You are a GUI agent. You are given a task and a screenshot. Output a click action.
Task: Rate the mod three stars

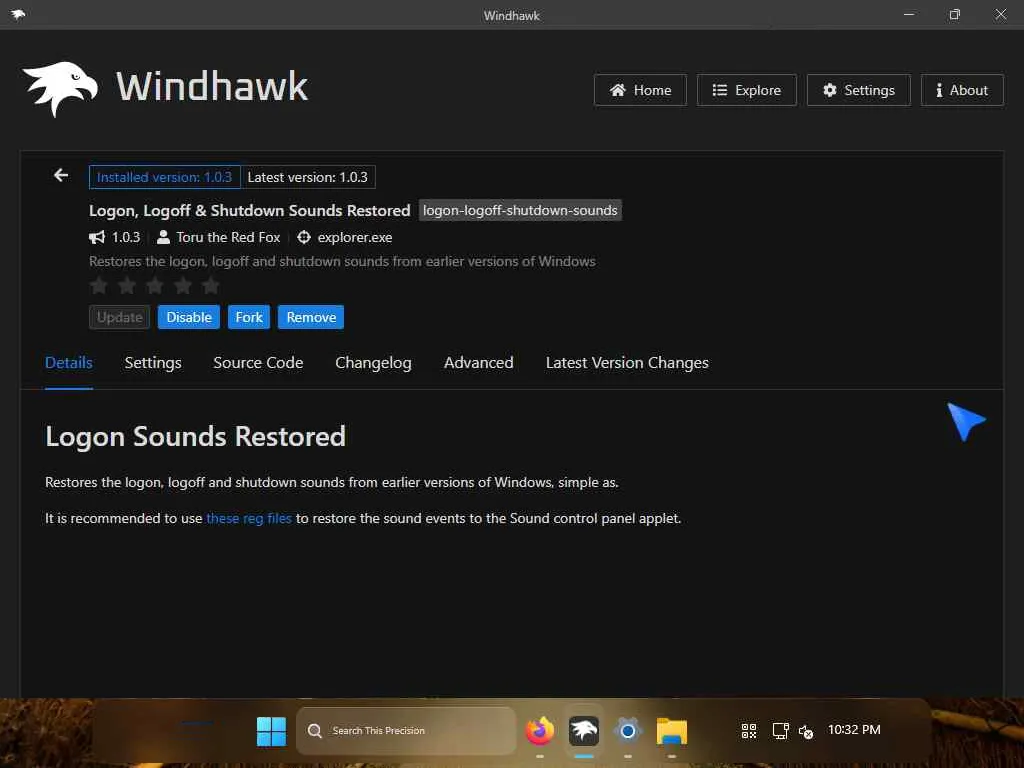pos(155,285)
